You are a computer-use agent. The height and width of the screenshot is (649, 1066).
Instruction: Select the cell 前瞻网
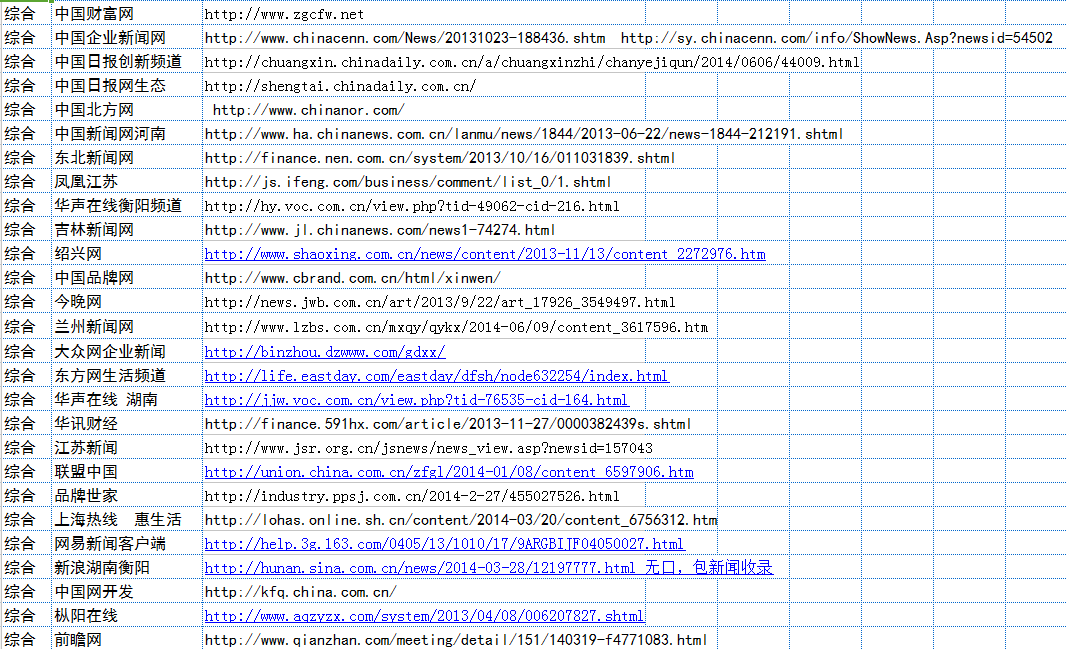[126, 639]
